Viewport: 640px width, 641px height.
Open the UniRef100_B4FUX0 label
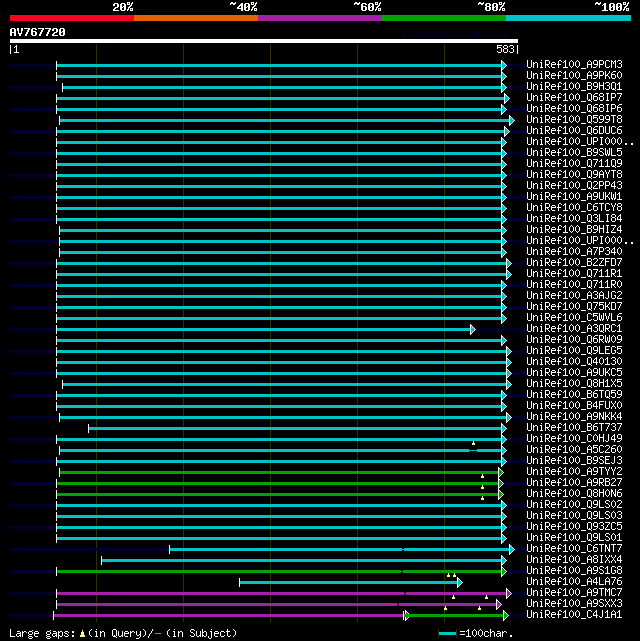point(574,406)
